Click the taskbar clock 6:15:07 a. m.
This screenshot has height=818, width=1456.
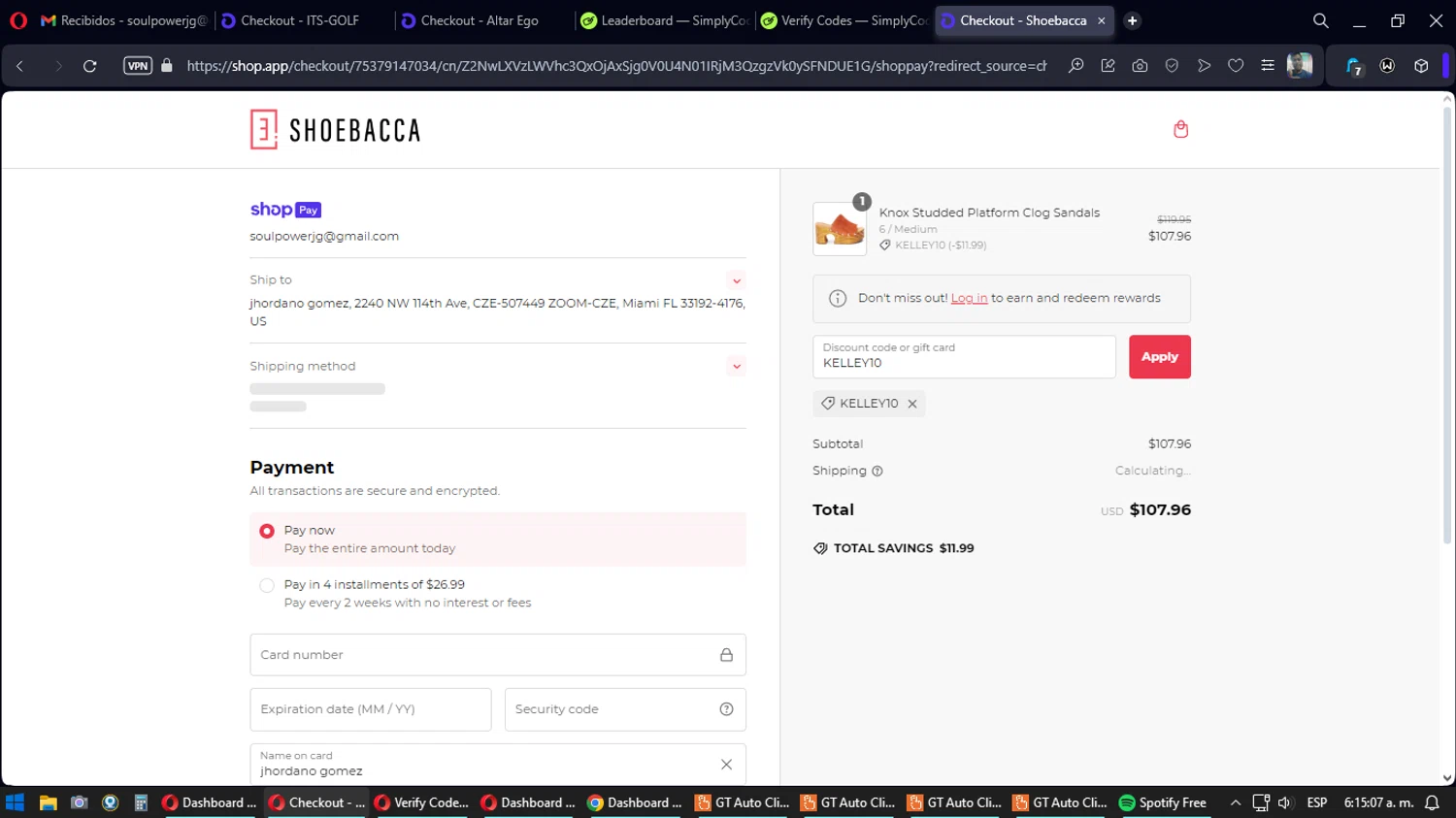[x=1378, y=802]
